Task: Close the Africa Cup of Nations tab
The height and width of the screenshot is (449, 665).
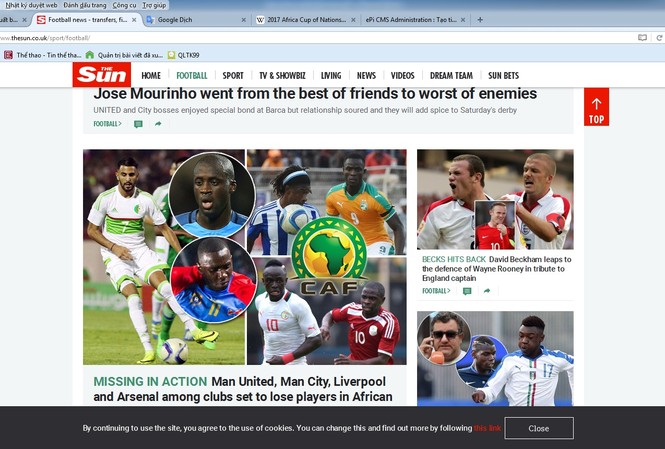Action: pyautogui.click(x=353, y=20)
